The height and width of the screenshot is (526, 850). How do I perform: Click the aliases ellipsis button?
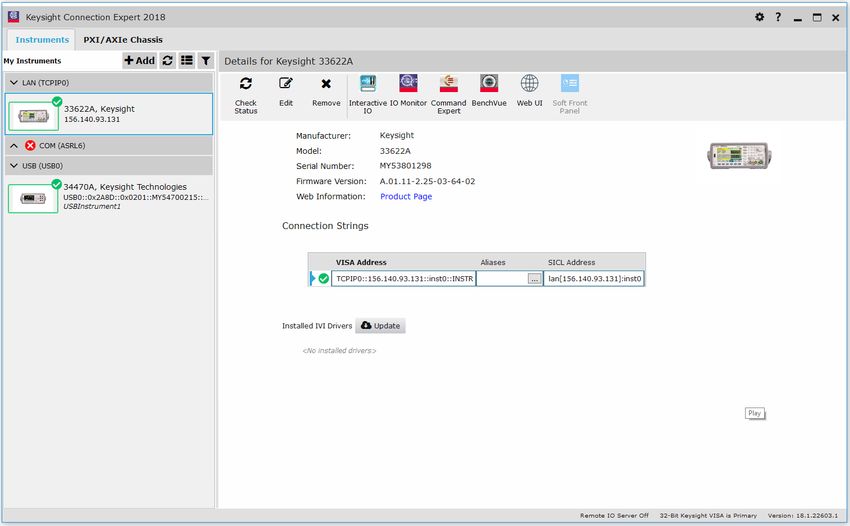pyautogui.click(x=535, y=279)
